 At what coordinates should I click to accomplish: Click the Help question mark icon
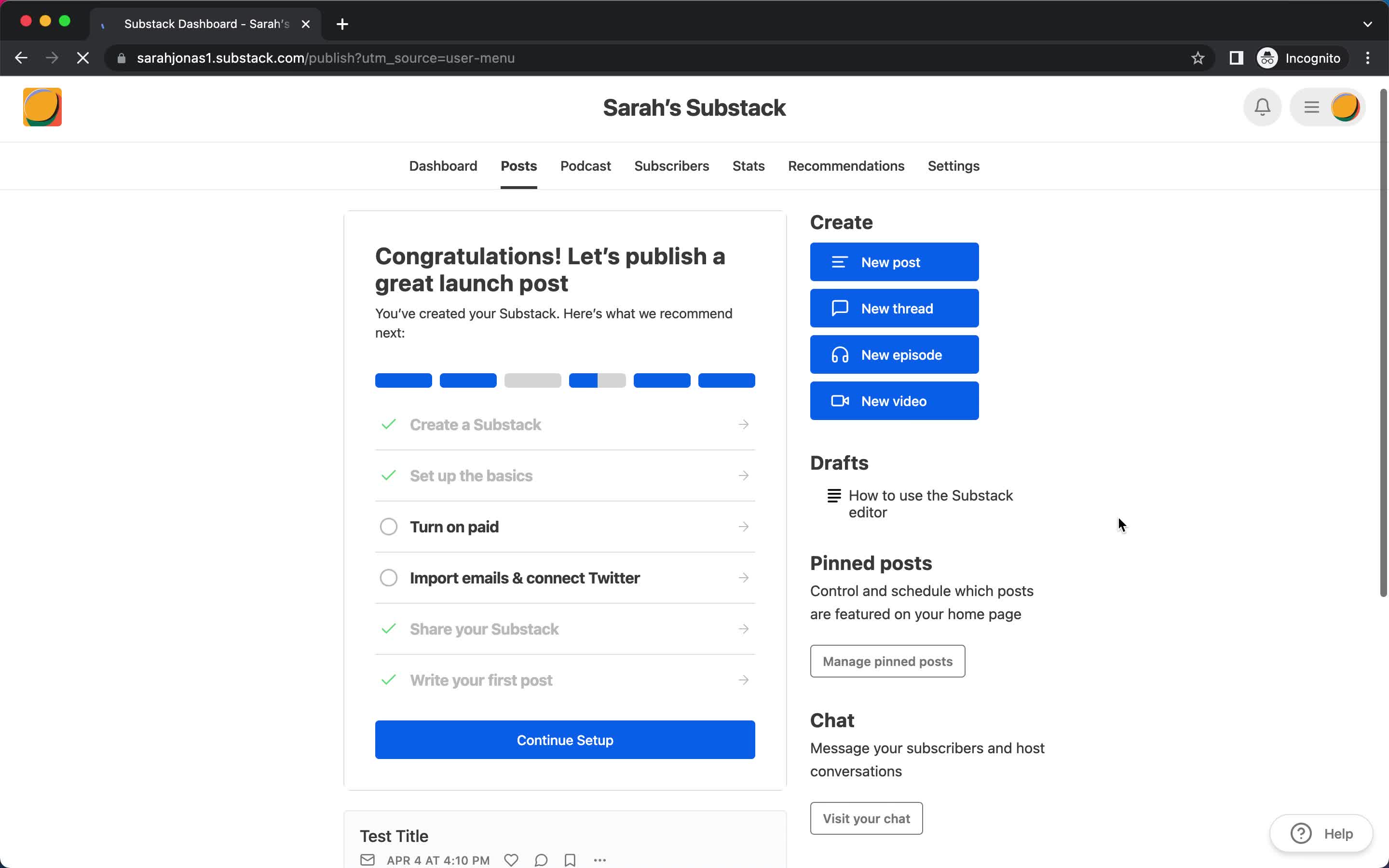tap(1301, 833)
